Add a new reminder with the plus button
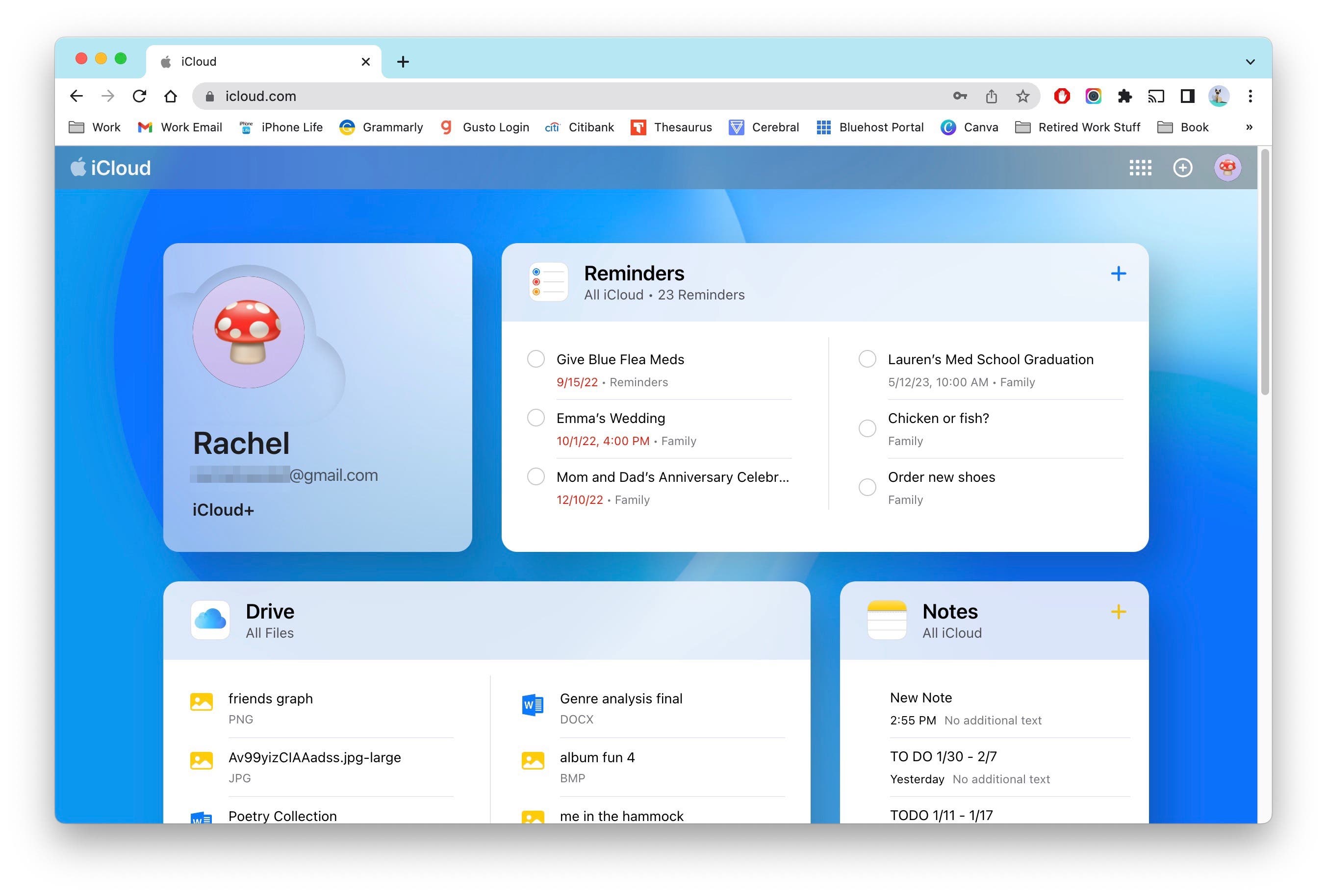 (x=1119, y=274)
